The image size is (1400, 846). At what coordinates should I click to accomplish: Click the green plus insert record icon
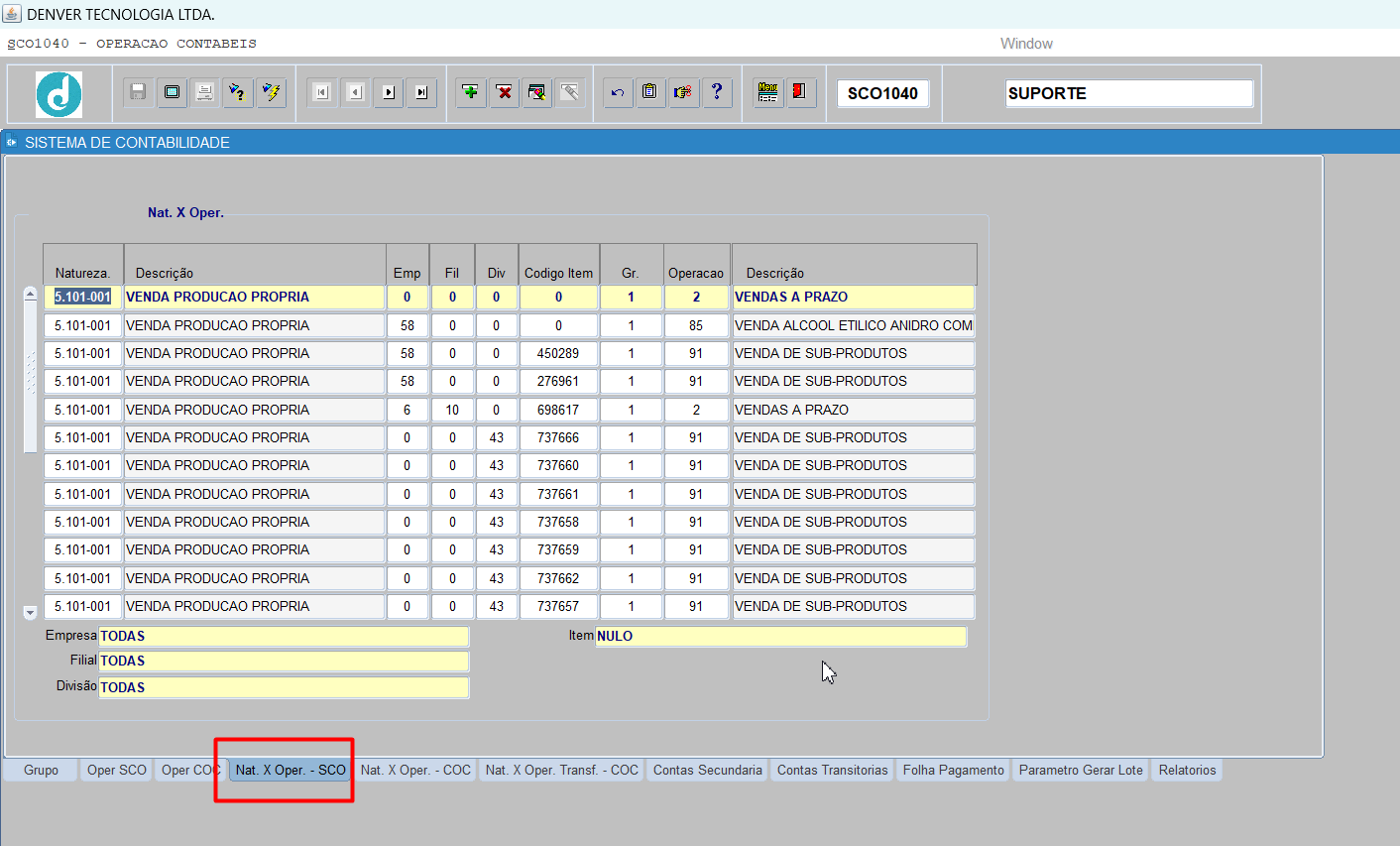[x=471, y=92]
